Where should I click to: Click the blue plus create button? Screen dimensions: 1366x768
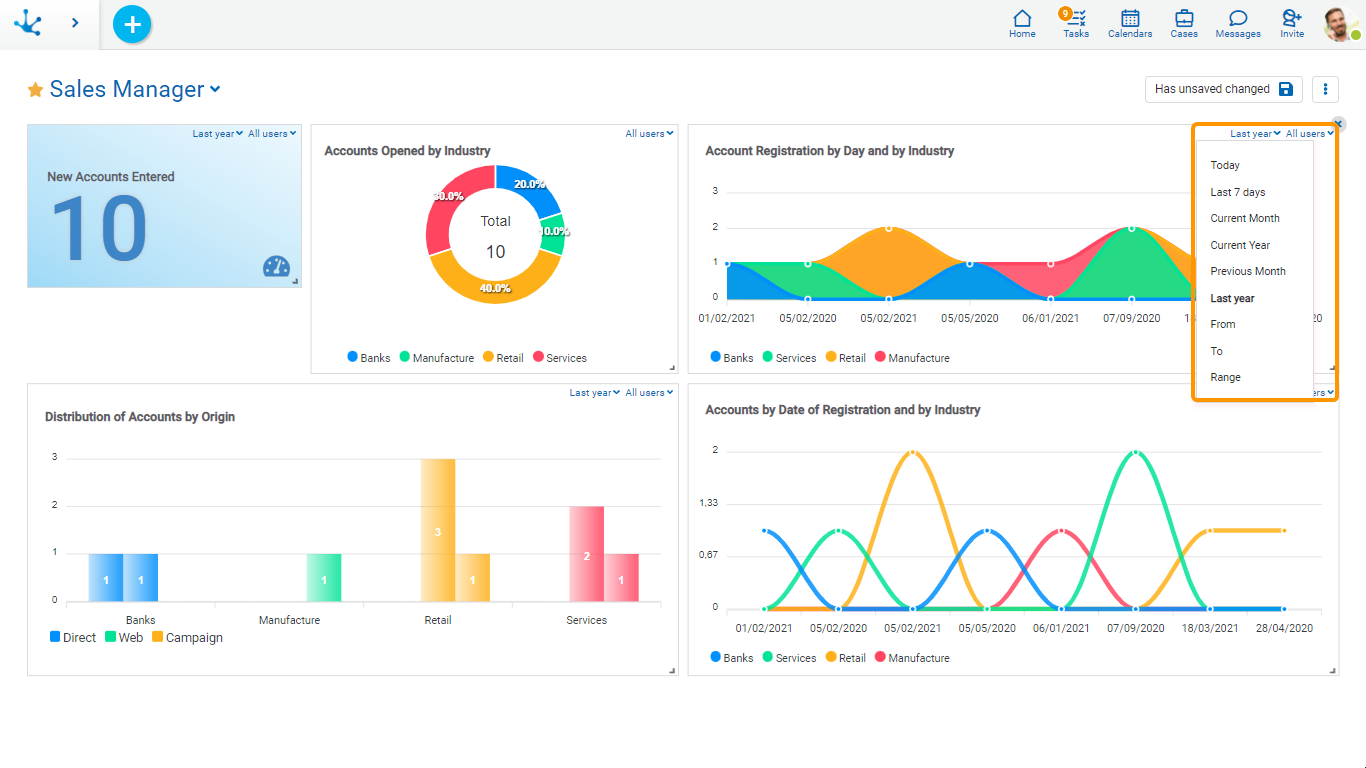132,24
